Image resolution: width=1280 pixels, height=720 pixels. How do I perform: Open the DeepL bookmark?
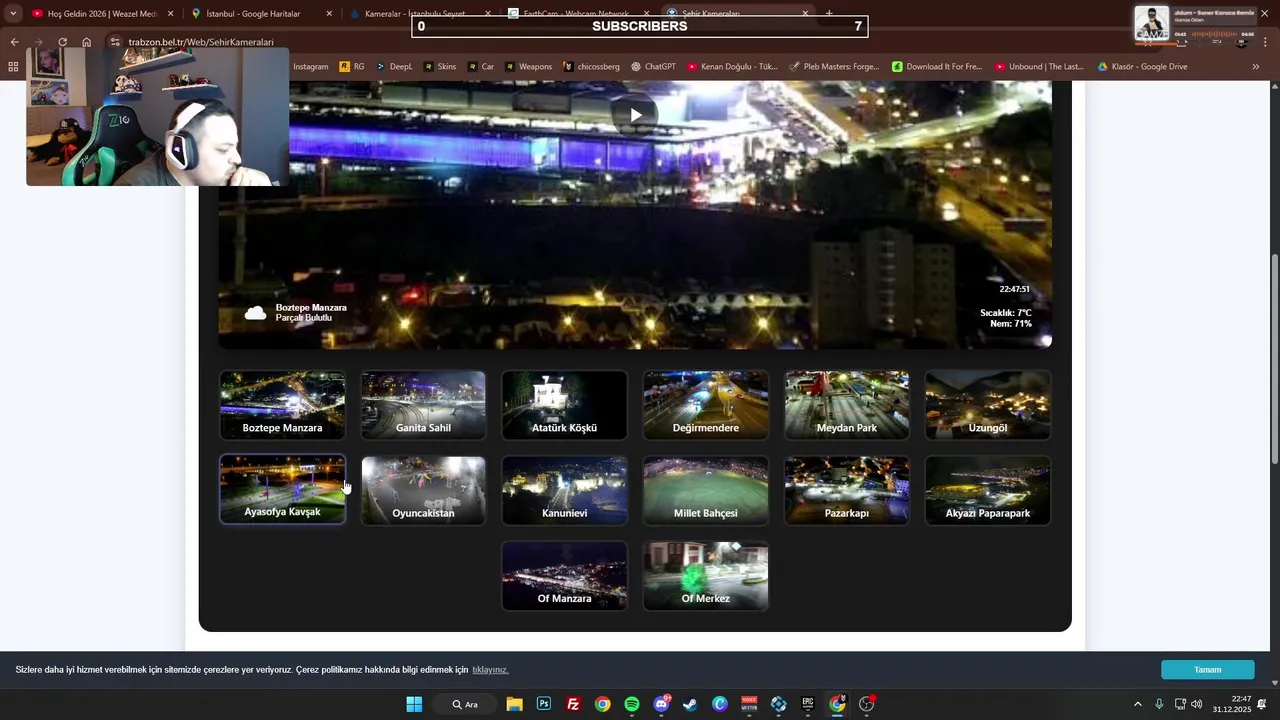[394, 67]
